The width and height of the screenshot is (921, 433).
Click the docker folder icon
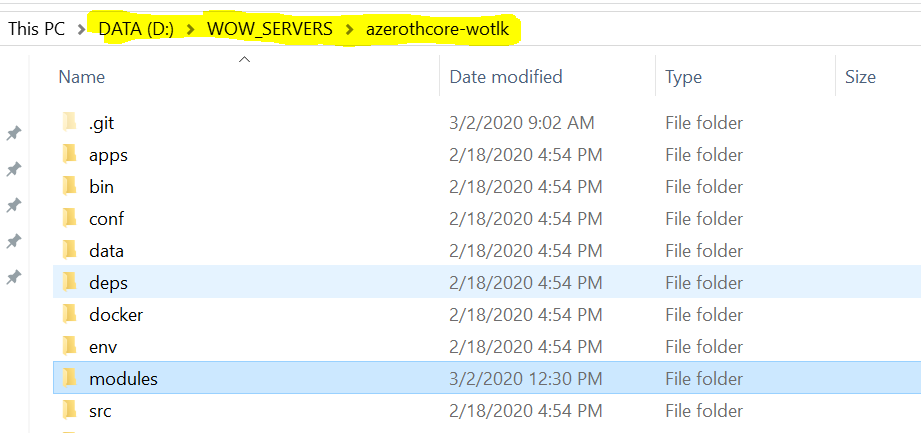[69, 314]
